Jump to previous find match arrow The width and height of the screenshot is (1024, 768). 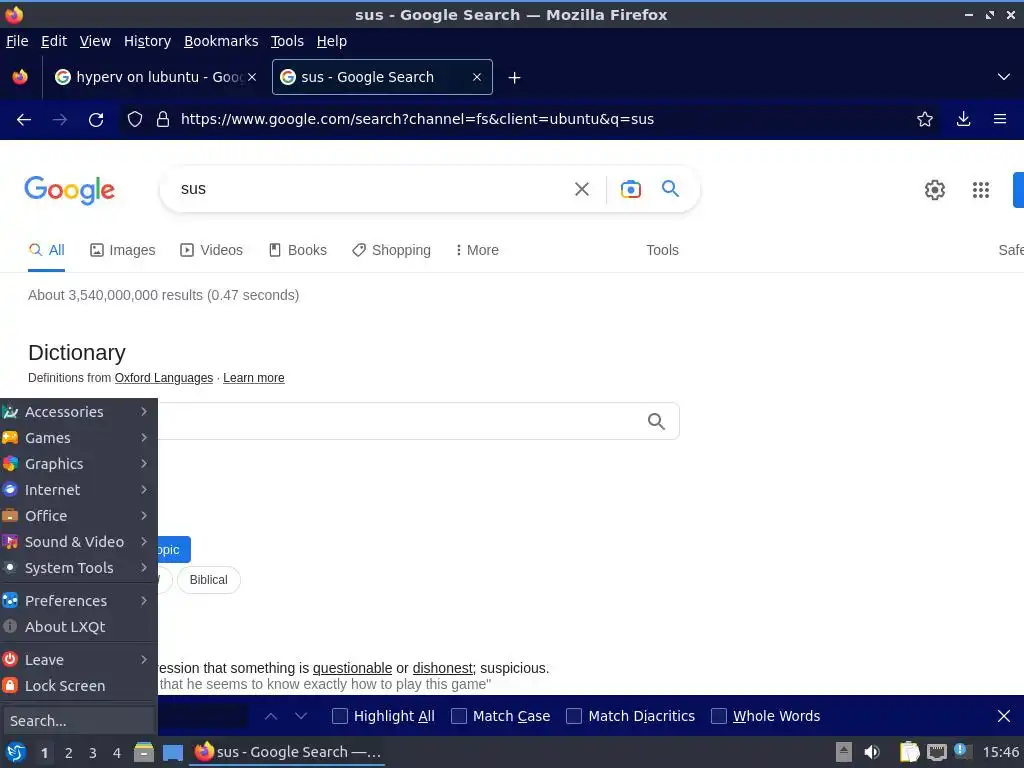pos(271,716)
